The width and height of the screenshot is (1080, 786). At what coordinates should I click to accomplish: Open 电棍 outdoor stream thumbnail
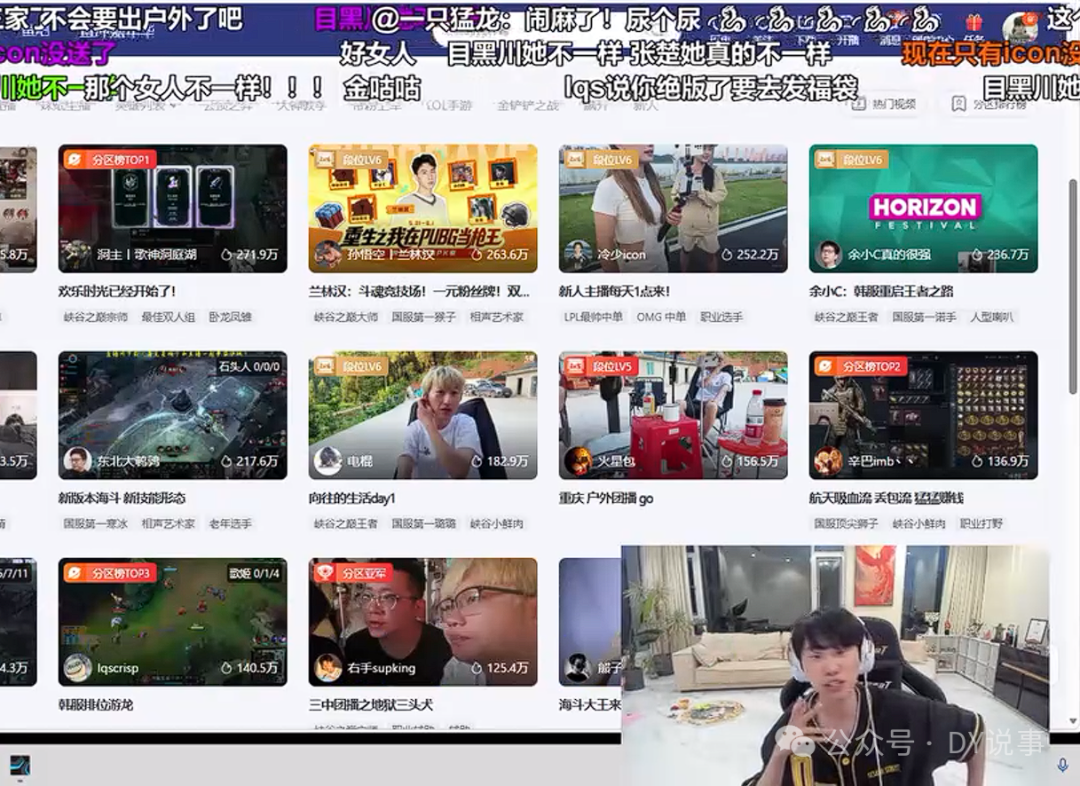pyautogui.click(x=423, y=415)
